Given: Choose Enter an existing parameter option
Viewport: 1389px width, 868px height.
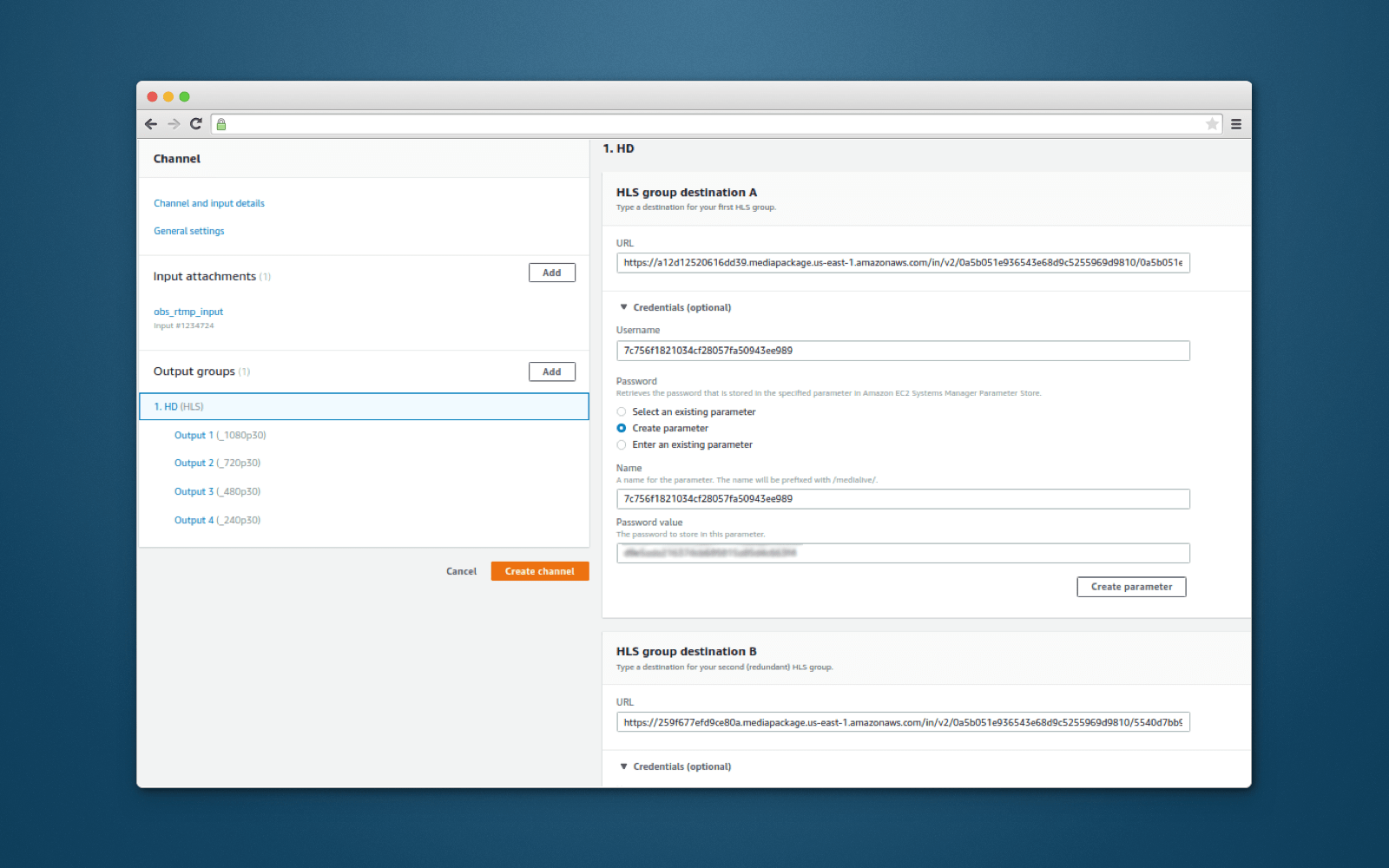Looking at the screenshot, I should point(621,445).
